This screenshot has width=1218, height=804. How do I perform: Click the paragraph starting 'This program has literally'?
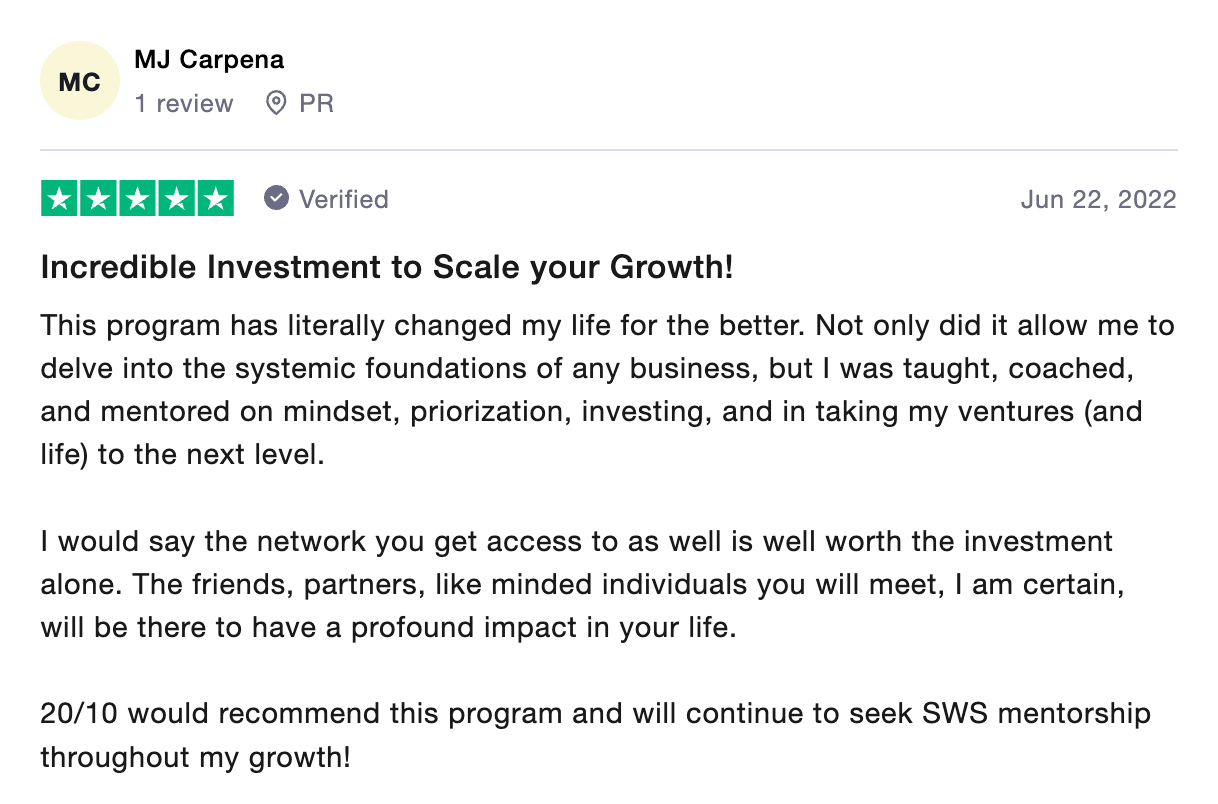[x=600, y=390]
